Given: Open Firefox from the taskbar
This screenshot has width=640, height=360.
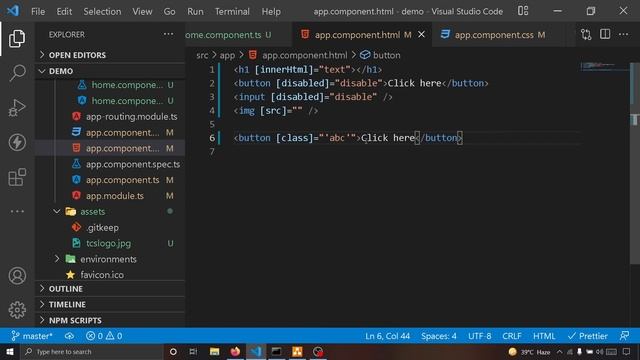Looking at the screenshot, I should pos(235,351).
